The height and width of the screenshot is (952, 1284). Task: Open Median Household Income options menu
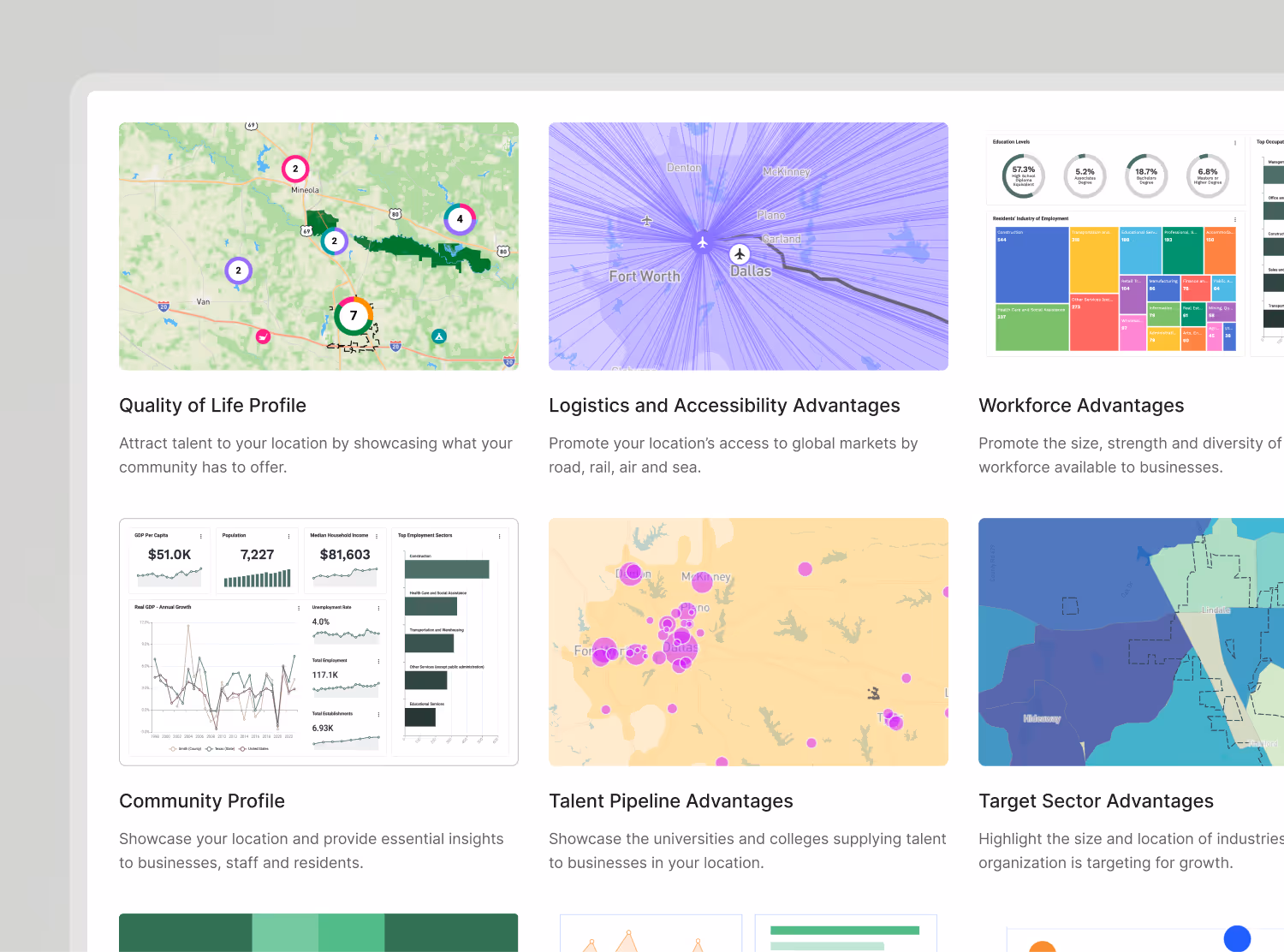click(377, 536)
